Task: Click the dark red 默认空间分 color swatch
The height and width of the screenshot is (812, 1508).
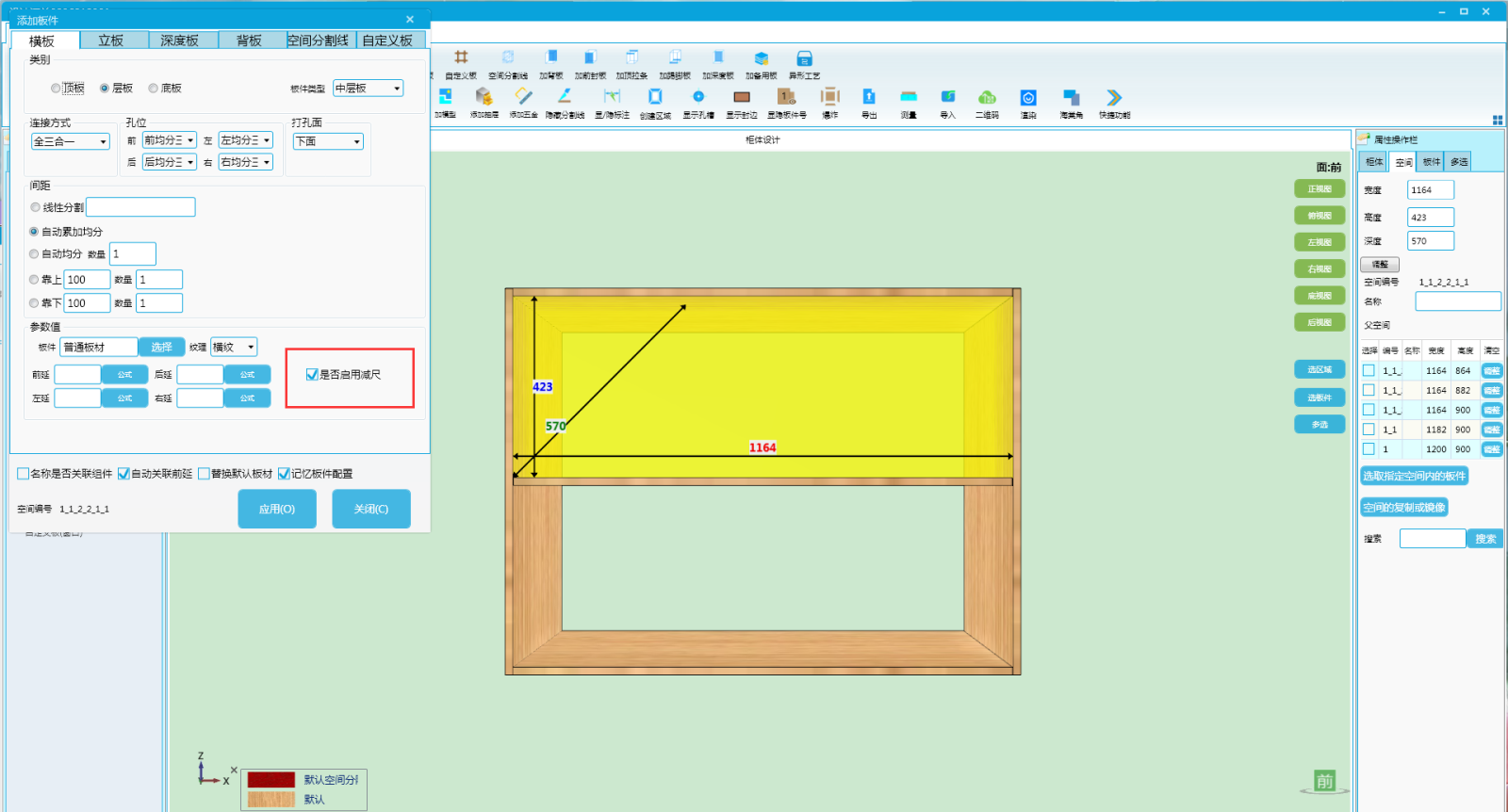Action: 271,780
